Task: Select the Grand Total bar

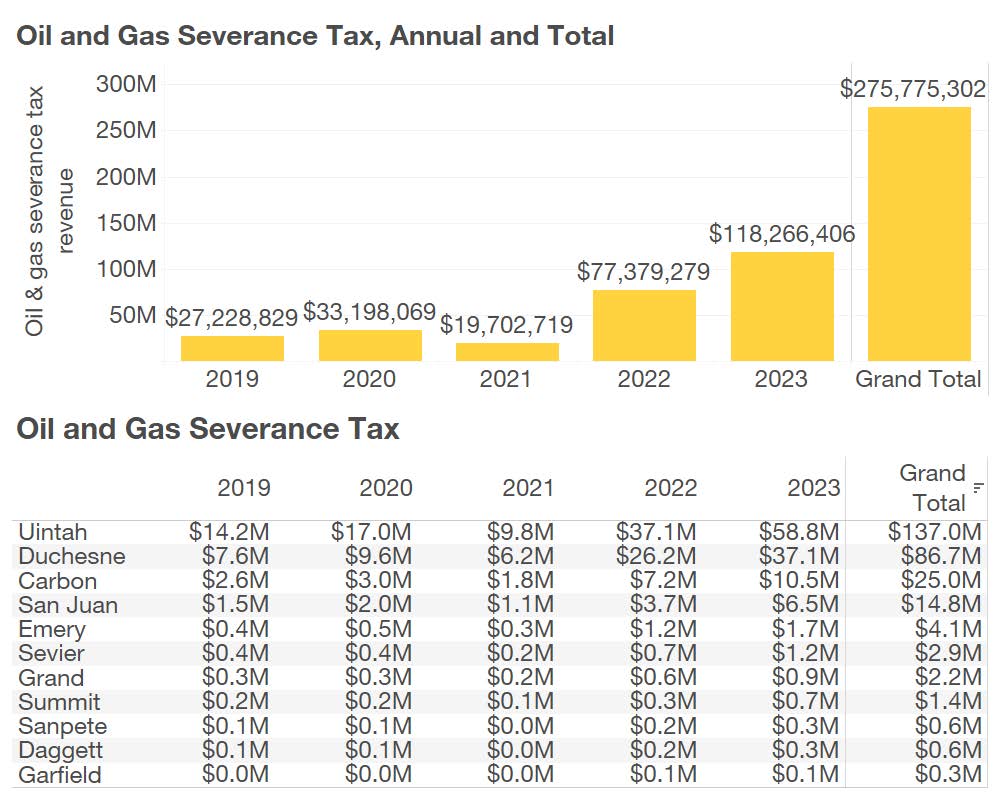Action: coord(919,233)
